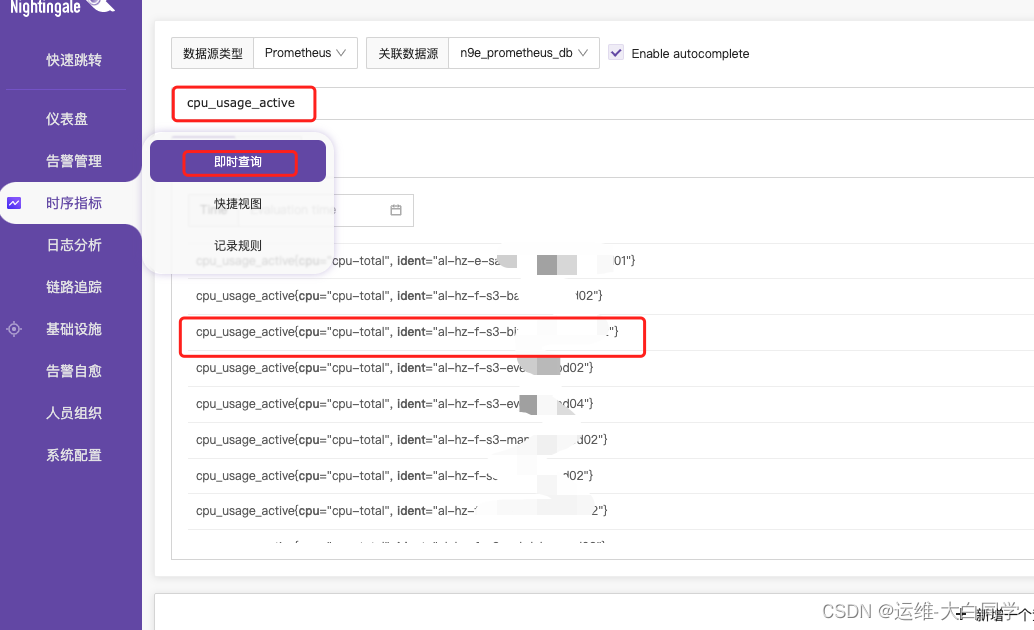Open 基础设施 menu
Image resolution: width=1034 pixels, height=630 pixels.
(74, 329)
